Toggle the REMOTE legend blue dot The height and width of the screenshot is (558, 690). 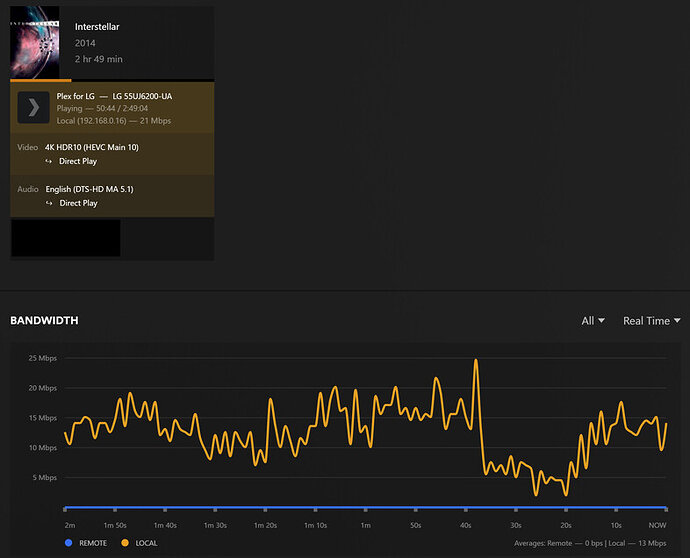[68, 543]
